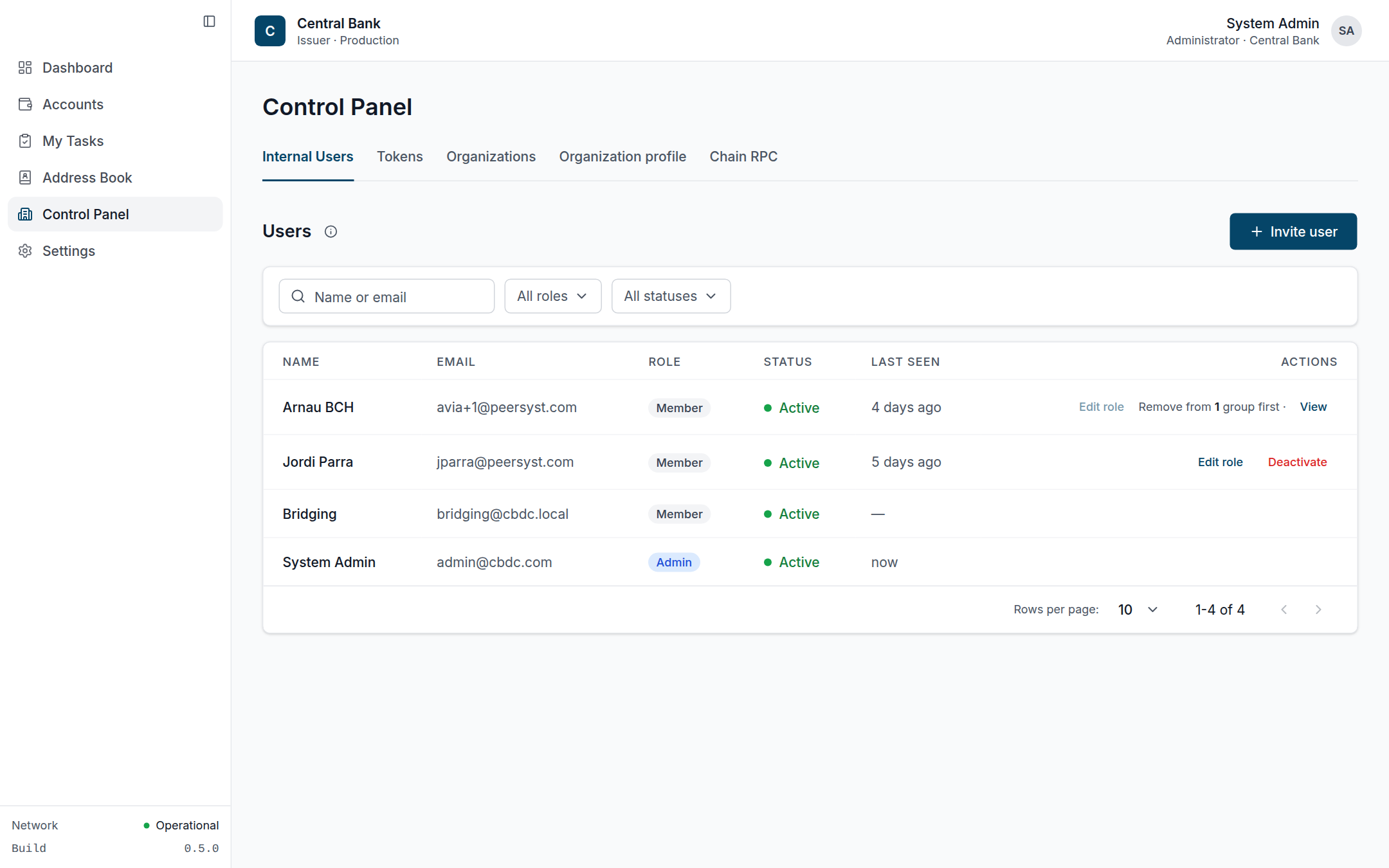The image size is (1389, 868).
Task: Open the All roles dropdown
Action: [x=553, y=296]
